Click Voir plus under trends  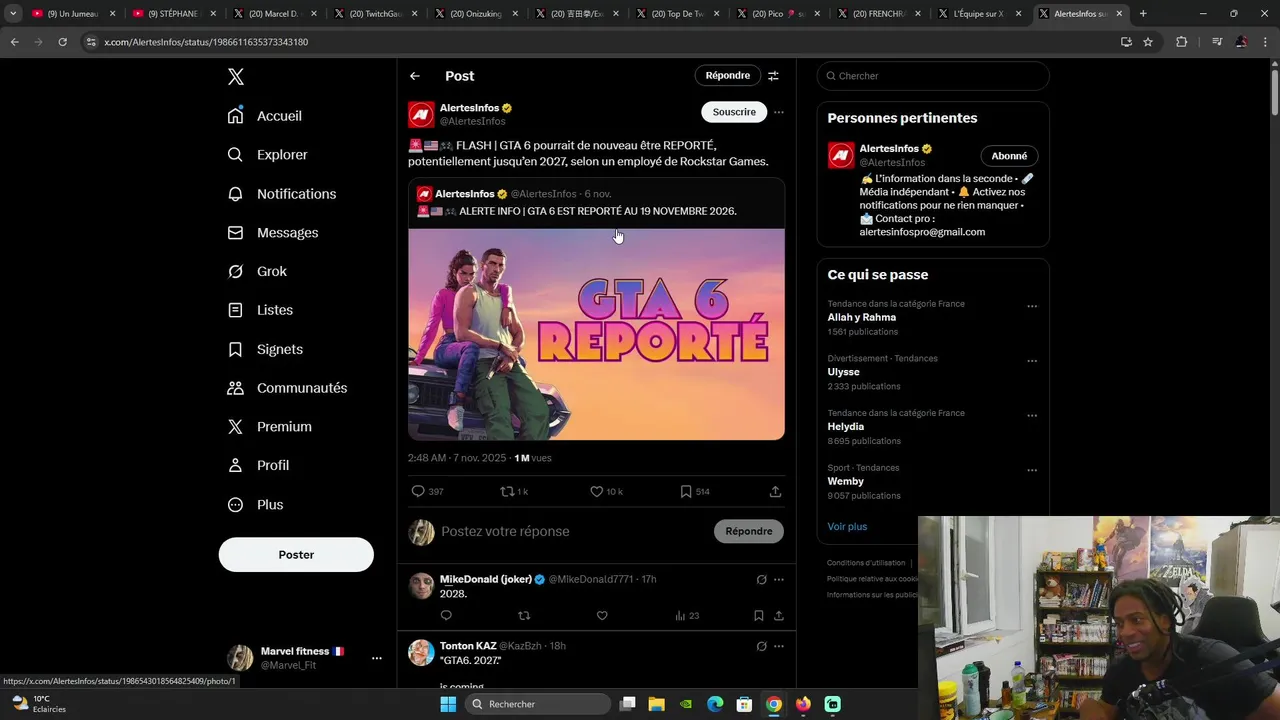[x=847, y=527]
